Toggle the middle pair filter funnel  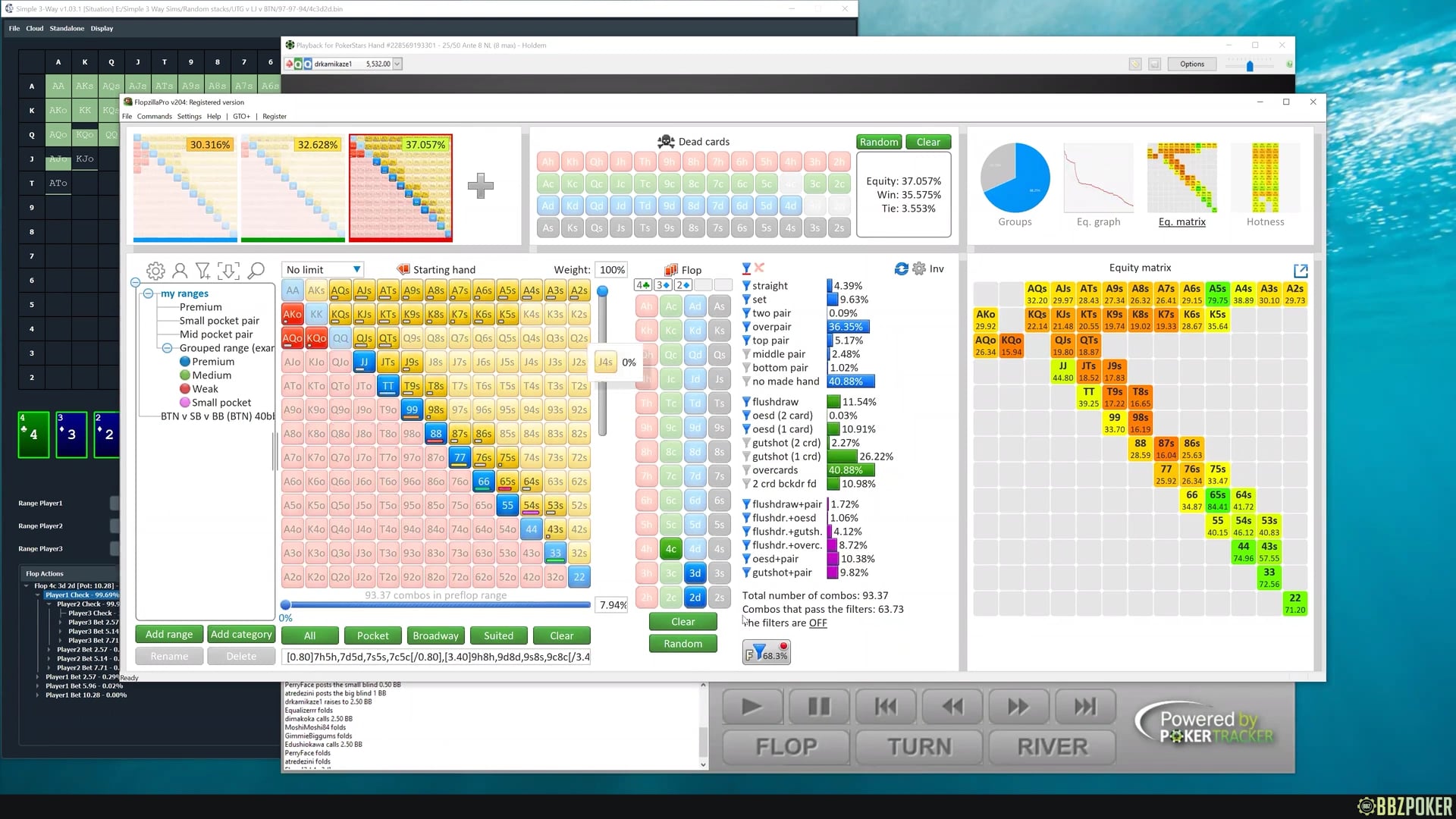click(x=746, y=354)
